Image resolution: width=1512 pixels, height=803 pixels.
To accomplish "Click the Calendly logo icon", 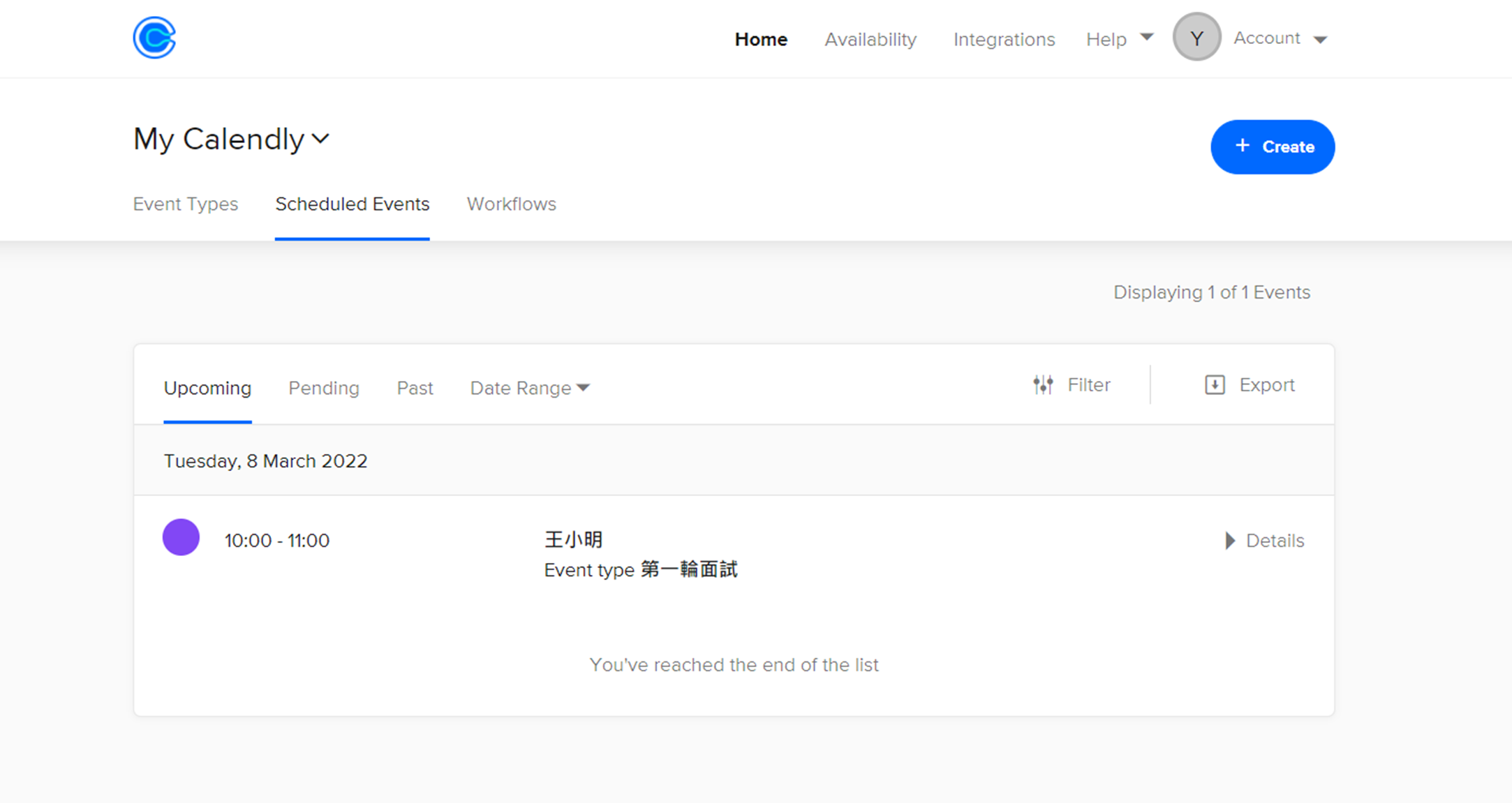I will (x=154, y=38).
